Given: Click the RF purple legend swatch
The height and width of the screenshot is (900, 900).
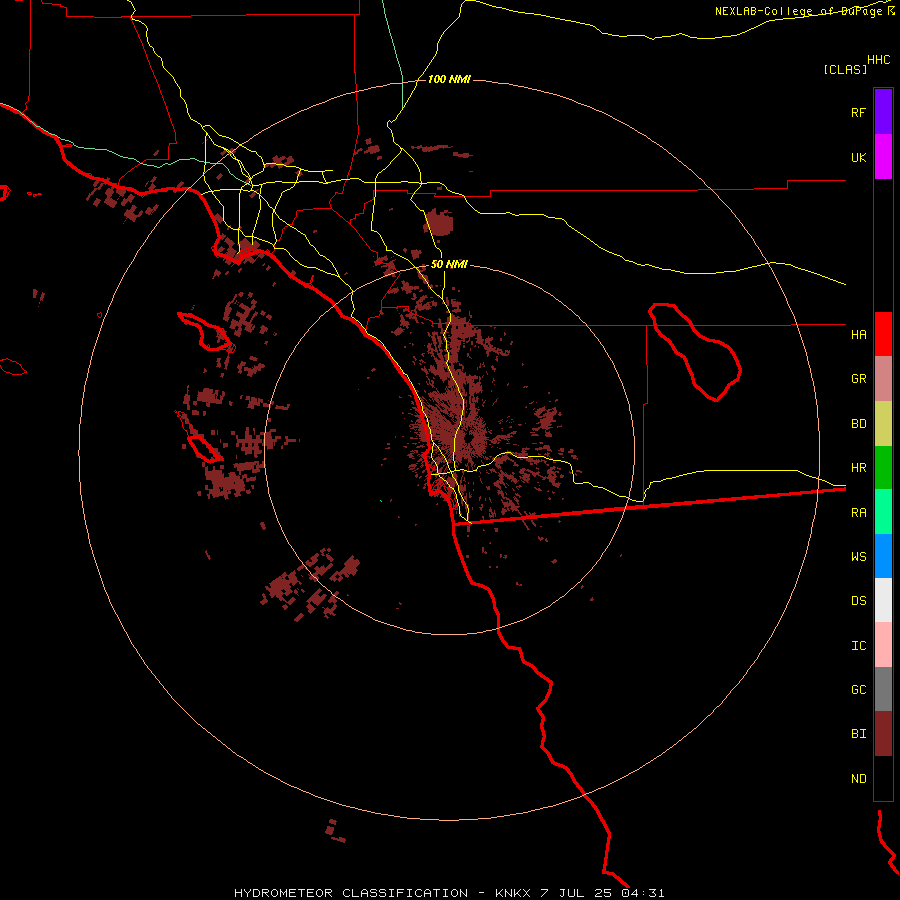Looking at the screenshot, I should click(x=883, y=112).
